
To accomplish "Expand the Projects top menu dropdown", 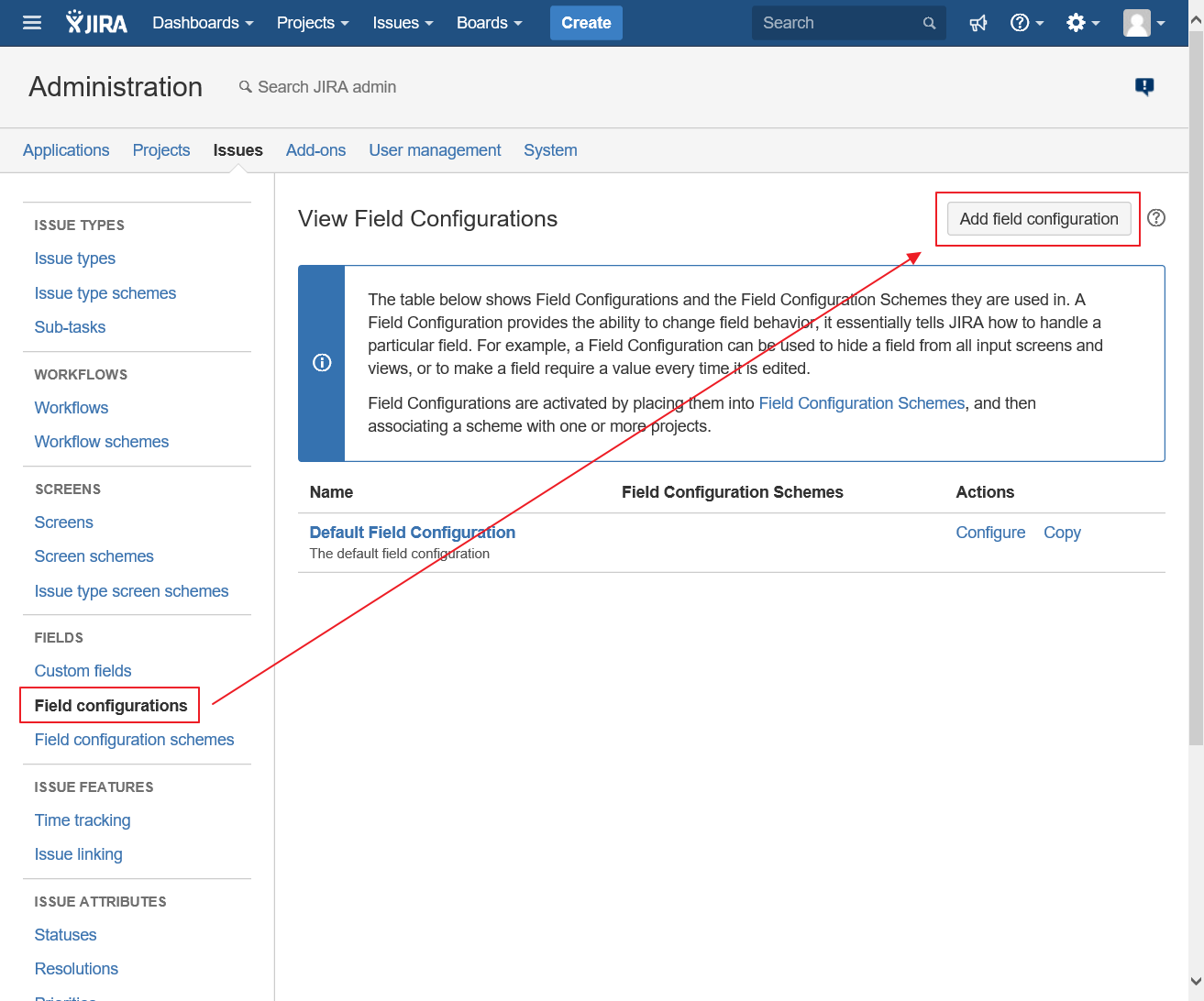I will 313,23.
